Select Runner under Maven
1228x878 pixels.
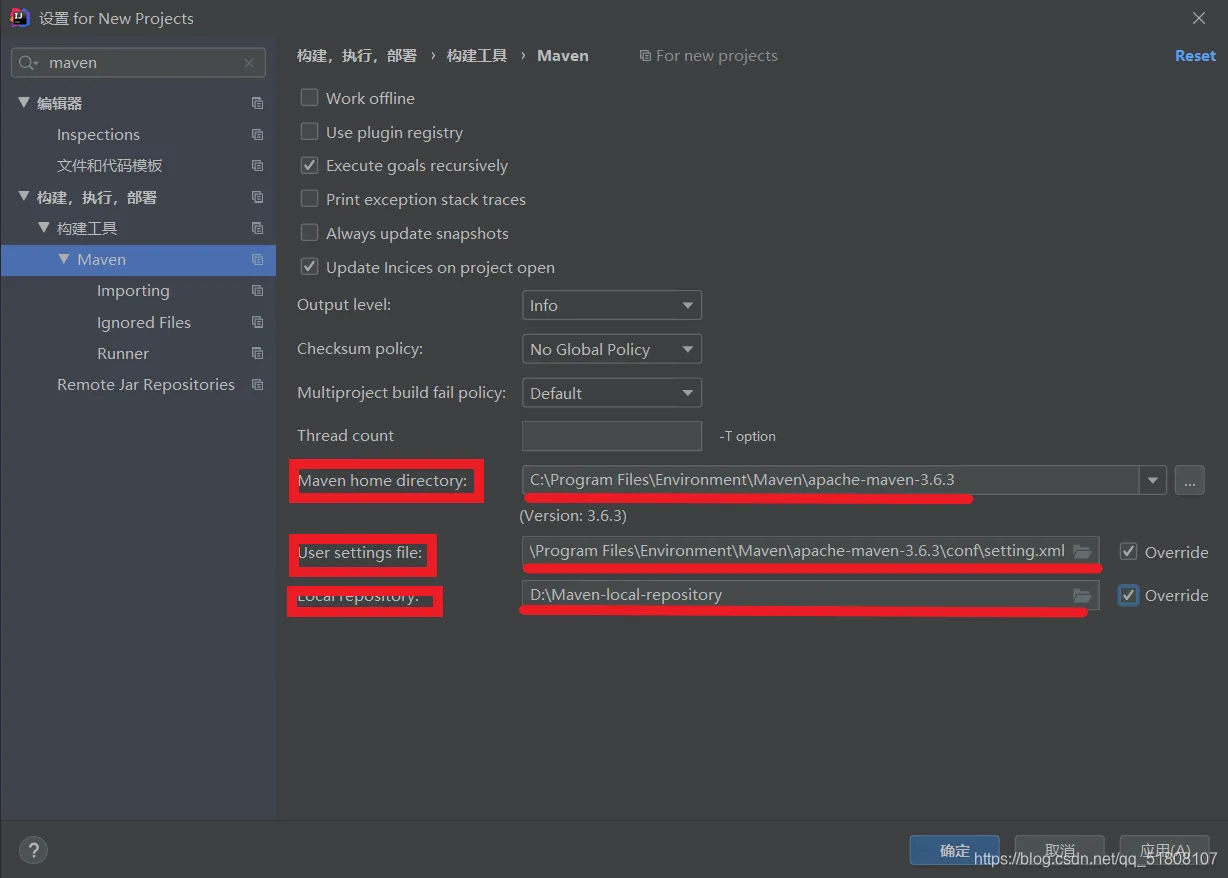tap(123, 353)
